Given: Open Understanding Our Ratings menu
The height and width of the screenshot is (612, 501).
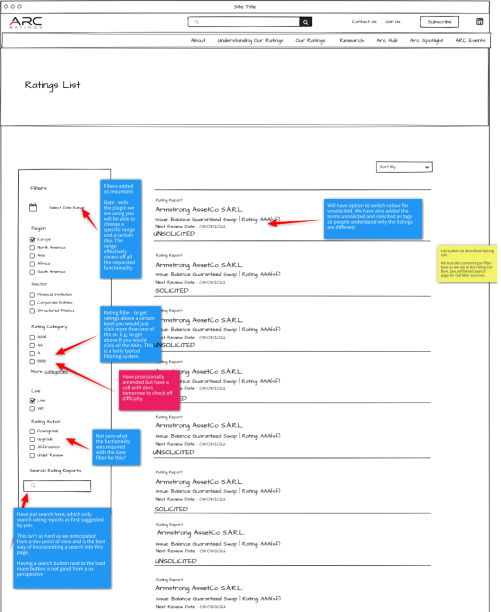Looking at the screenshot, I should pyautogui.click(x=250, y=41).
